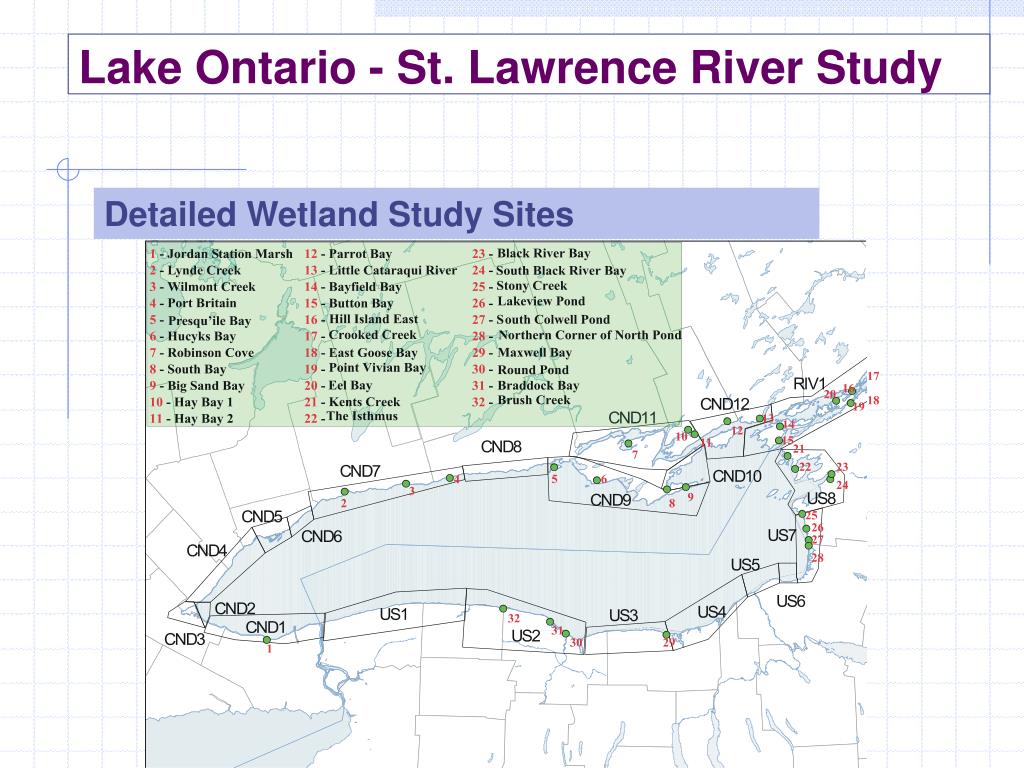
Task: Select the 'CND3' region label
Action: pos(185,639)
